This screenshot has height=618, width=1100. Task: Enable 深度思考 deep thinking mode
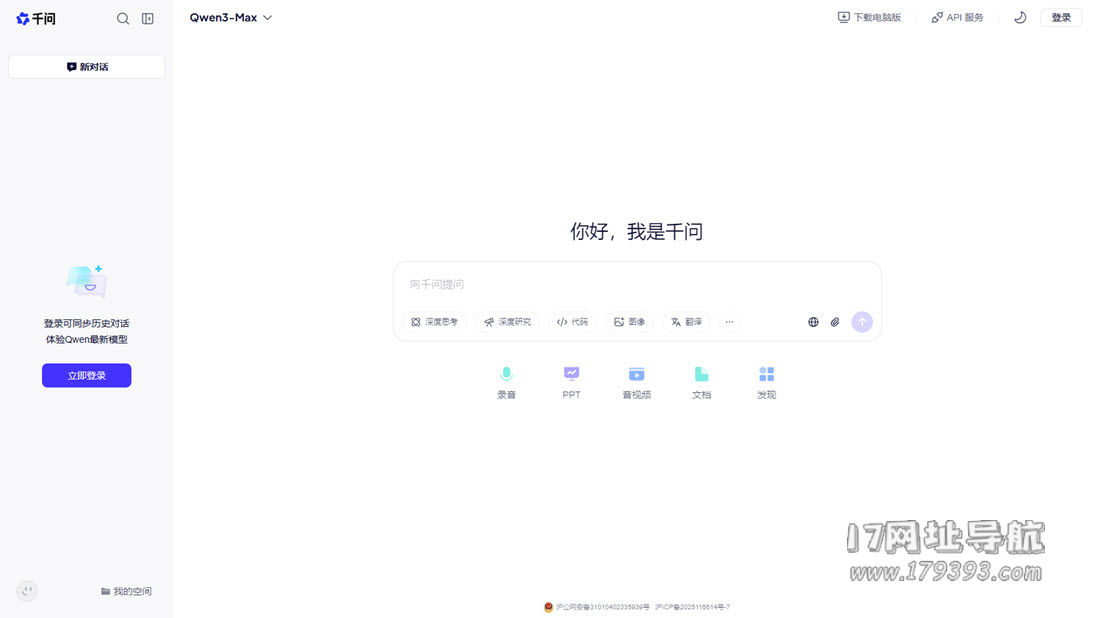[435, 322]
